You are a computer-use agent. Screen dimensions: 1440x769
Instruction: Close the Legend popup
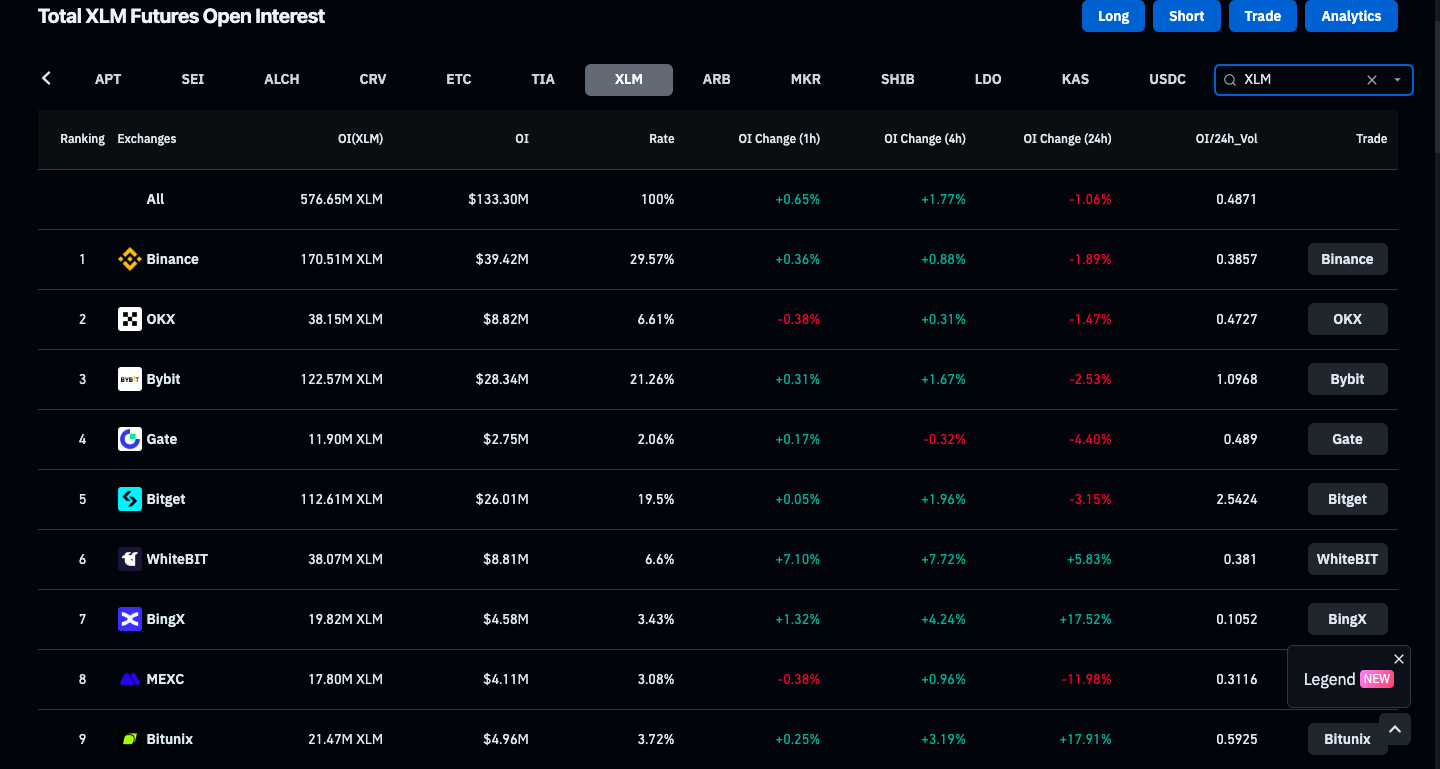(1399, 658)
